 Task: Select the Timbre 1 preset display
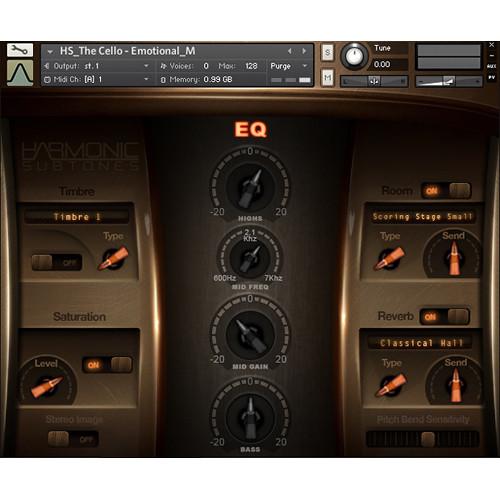point(77,217)
